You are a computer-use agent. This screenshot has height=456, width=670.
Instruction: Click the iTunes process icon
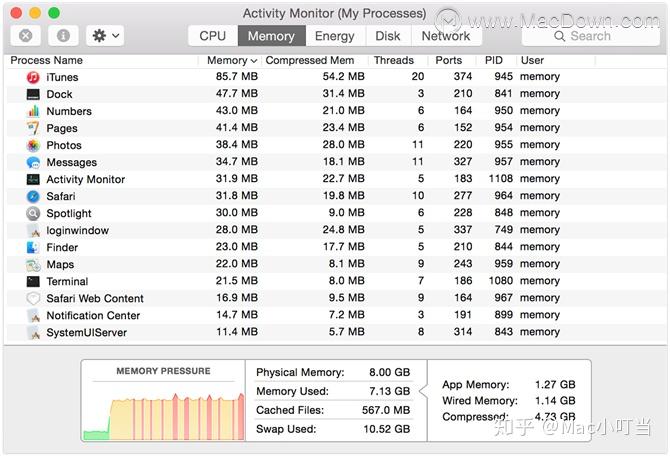[x=33, y=77]
